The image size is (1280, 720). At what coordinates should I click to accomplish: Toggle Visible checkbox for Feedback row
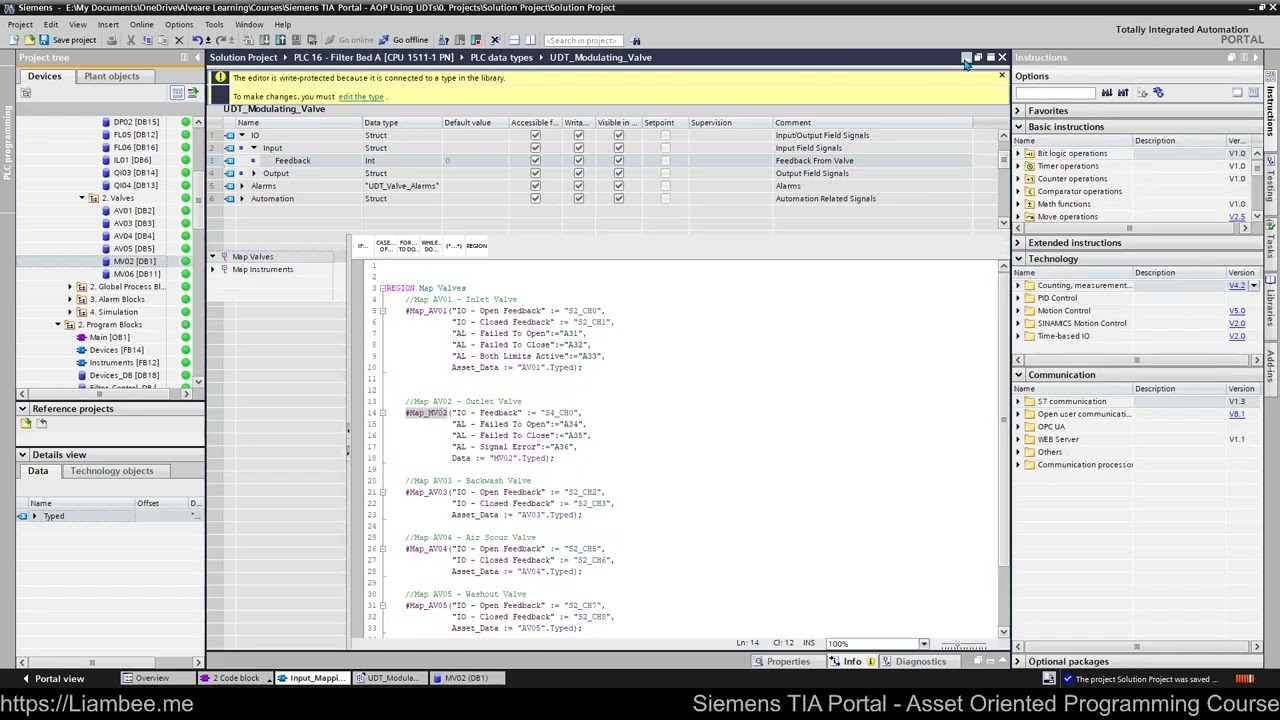click(x=618, y=161)
